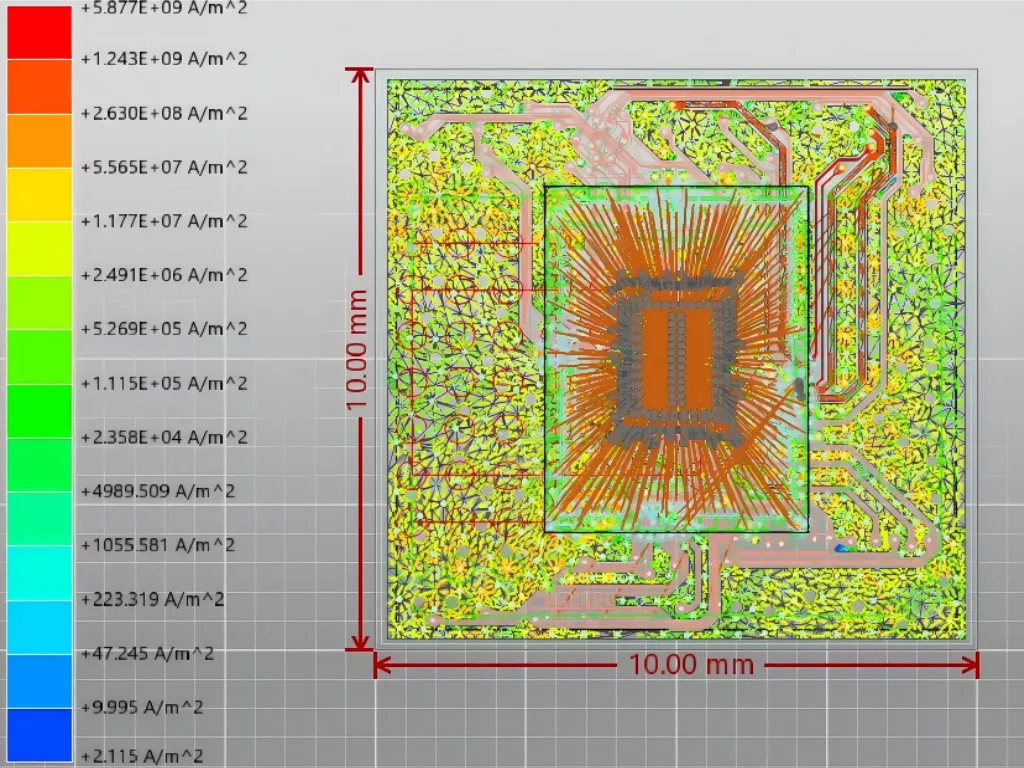The height and width of the screenshot is (768, 1024).
Task: Click the mint green legend swatch below +4989.509
Action: click(39, 519)
